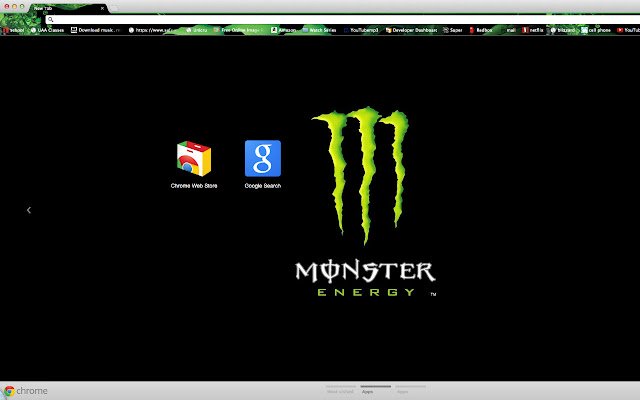The width and height of the screenshot is (640, 400).
Task: Open the Chrome Web Store app
Action: [x=194, y=164]
